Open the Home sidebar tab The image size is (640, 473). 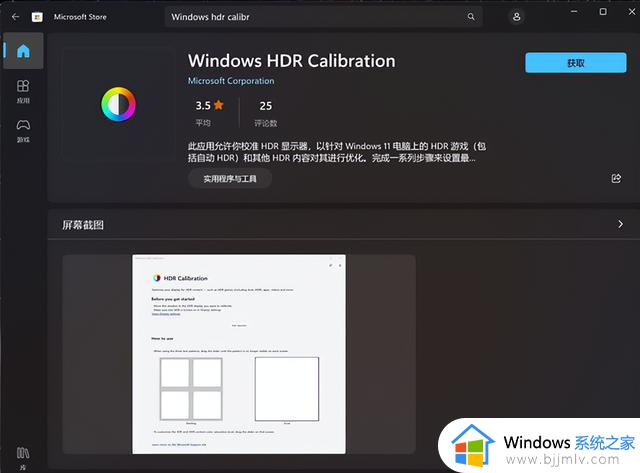23,51
